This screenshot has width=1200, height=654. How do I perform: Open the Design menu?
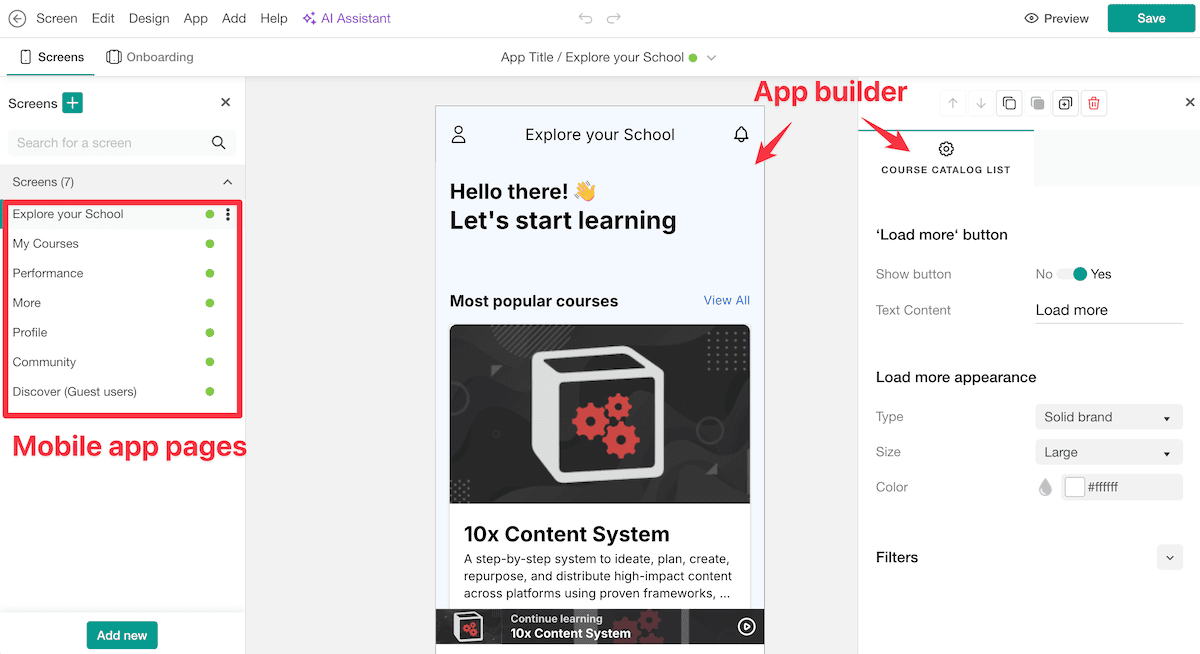[x=148, y=18]
